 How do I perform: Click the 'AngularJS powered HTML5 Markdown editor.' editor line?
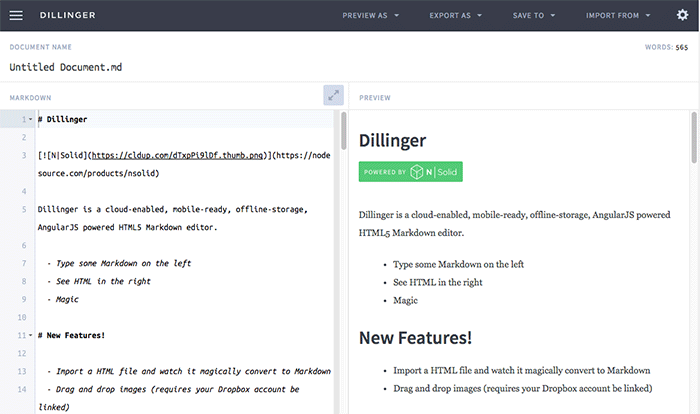[x=127, y=227]
